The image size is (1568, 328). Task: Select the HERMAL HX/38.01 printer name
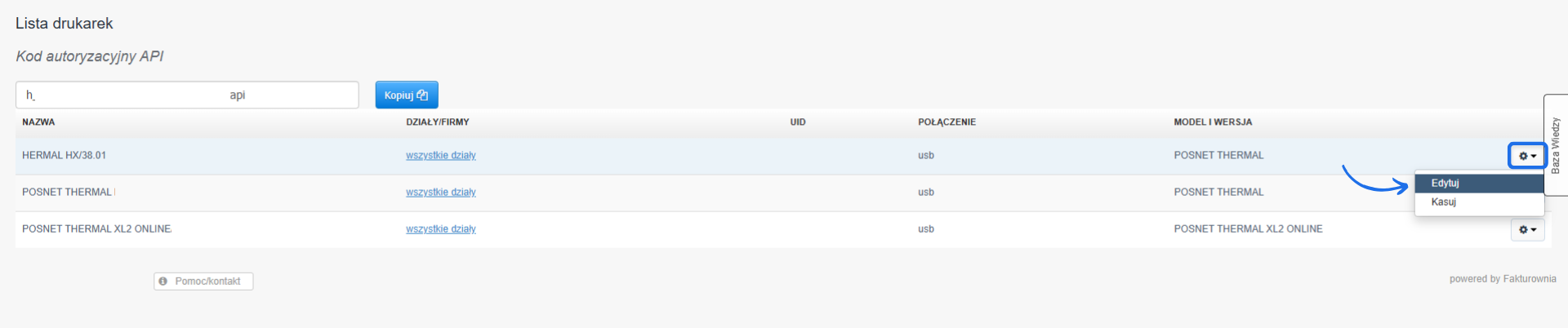coord(64,155)
